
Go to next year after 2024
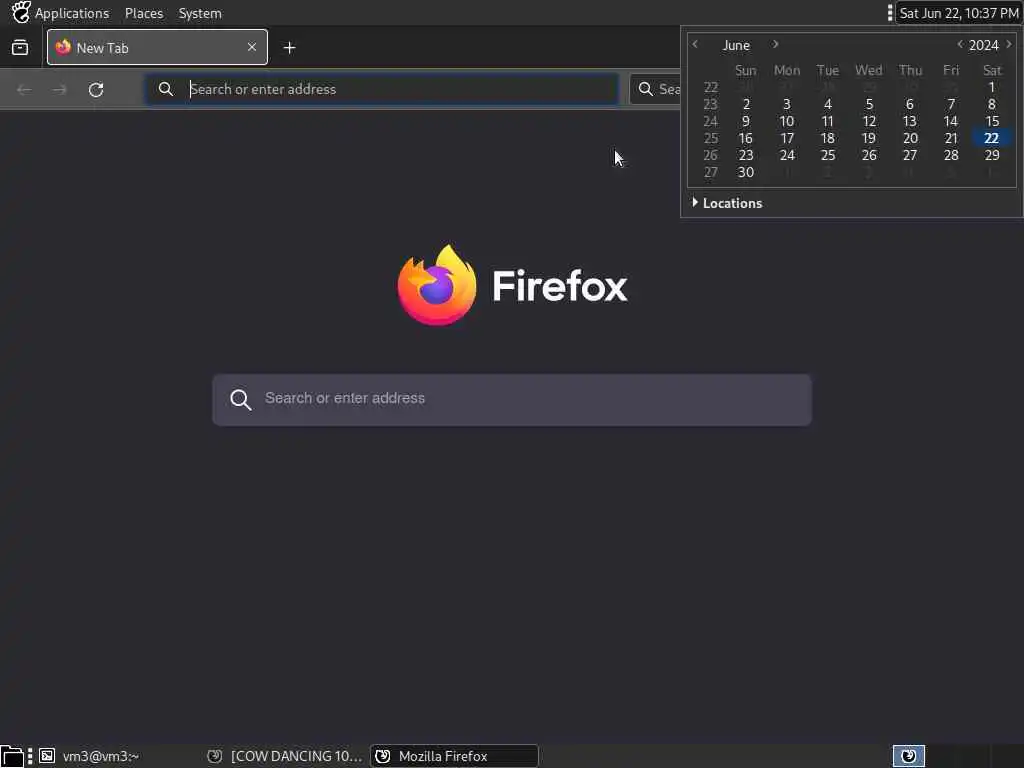[1009, 44]
